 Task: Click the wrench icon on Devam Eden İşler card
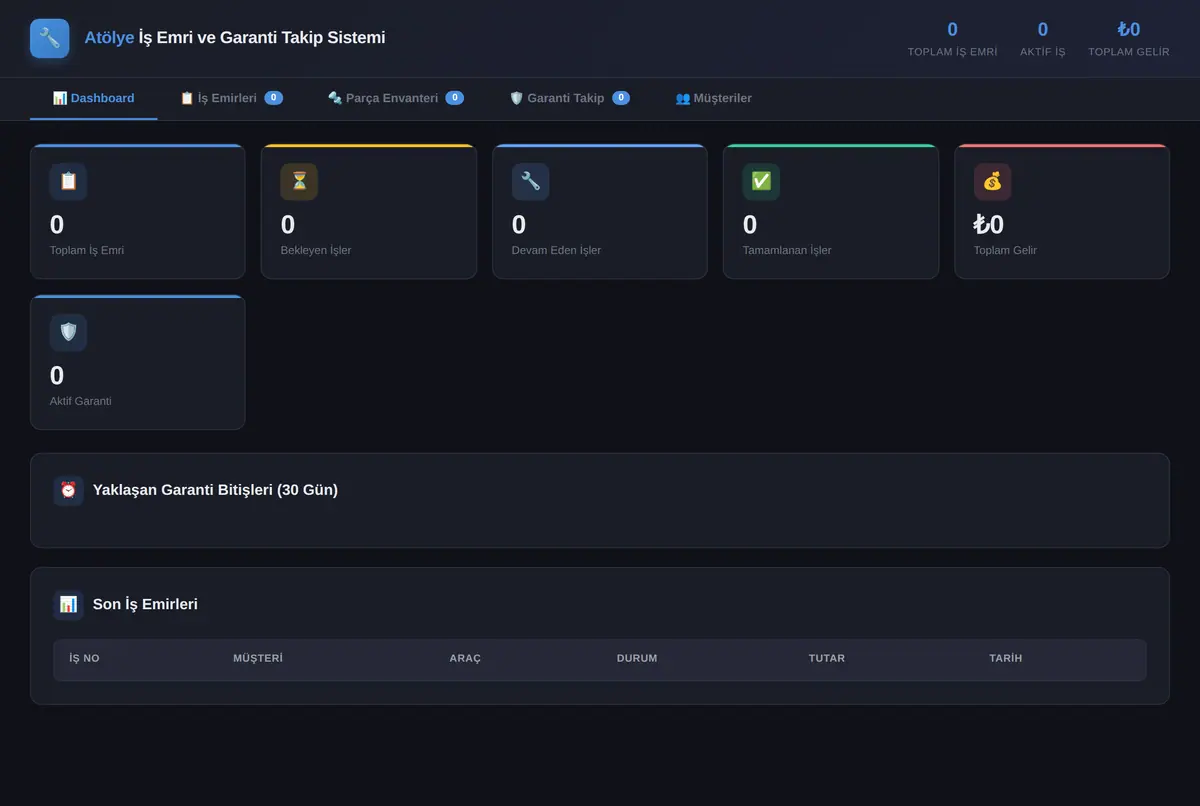pyautogui.click(x=530, y=182)
